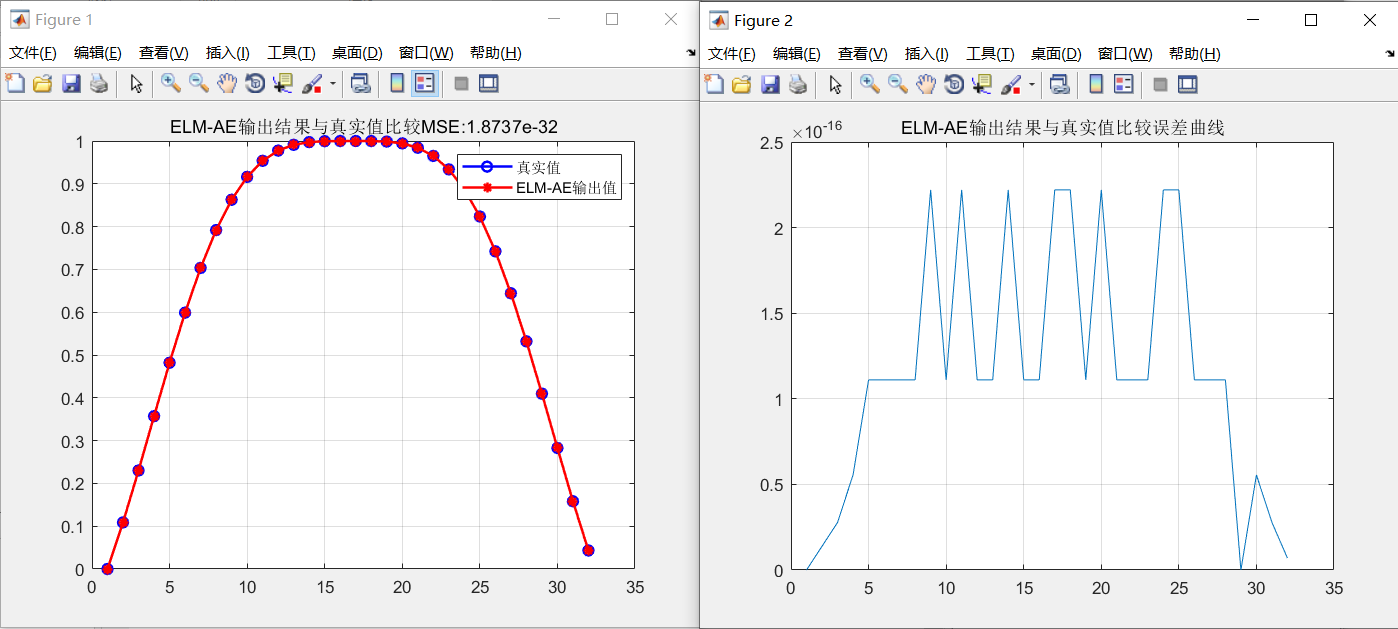Click the 真实值 legend entry
This screenshot has height=629, width=1398.
[537, 166]
